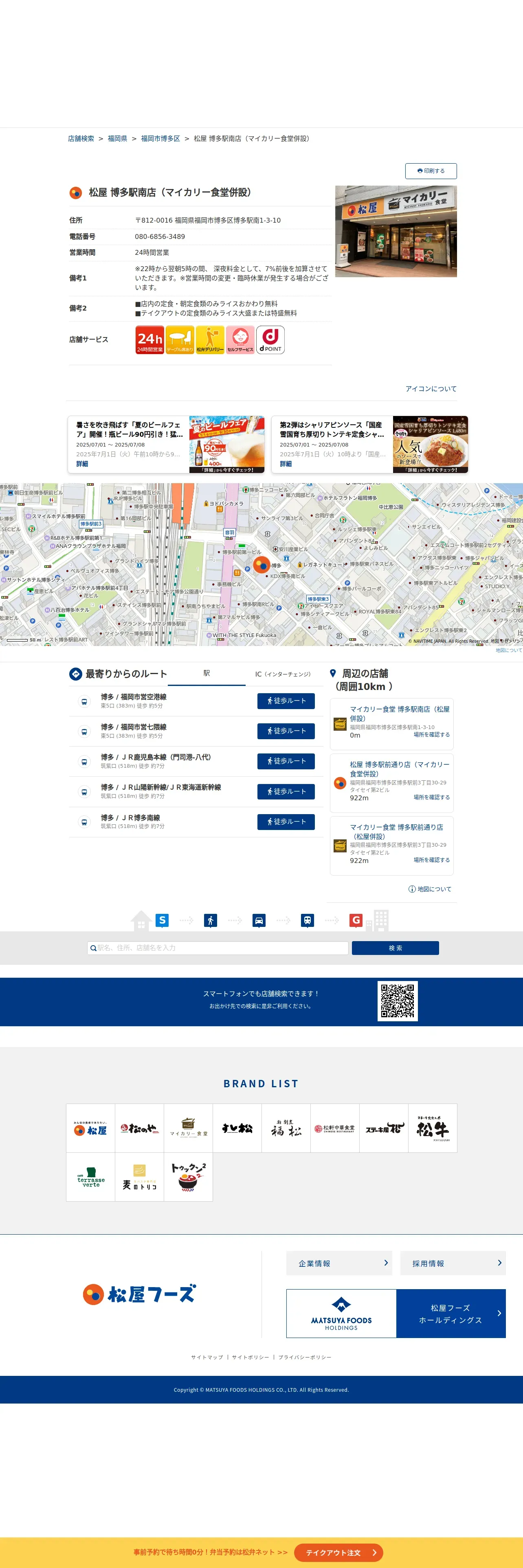This screenshot has width=523, height=1568.
Task: Open the 地図について info link
Action: pyautogui.click(x=430, y=889)
